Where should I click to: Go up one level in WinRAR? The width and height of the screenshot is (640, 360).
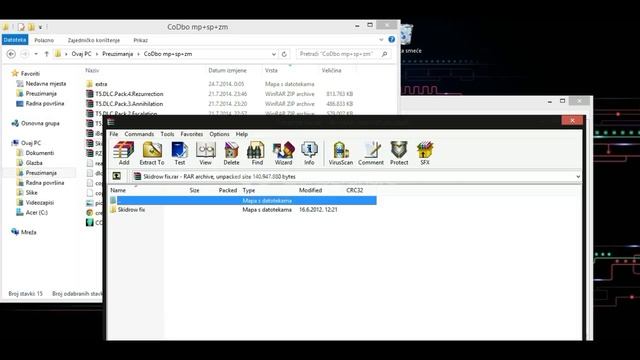click(x=117, y=176)
